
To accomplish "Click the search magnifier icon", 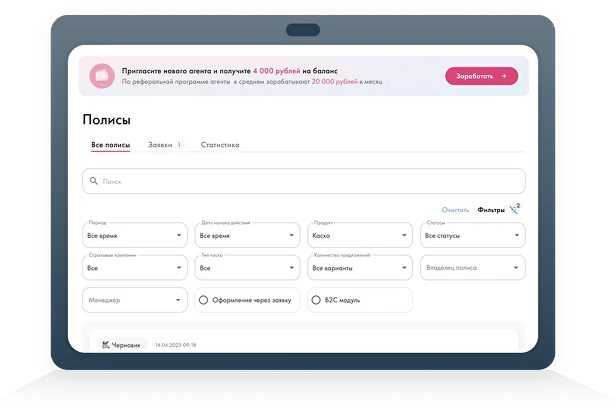I will pos(94,181).
